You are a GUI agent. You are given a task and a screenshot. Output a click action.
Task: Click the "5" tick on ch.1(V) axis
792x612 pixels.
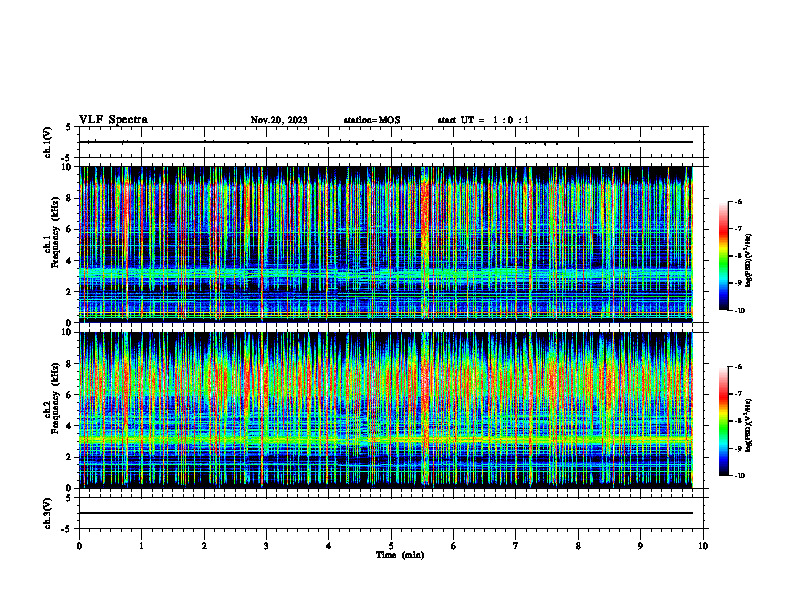pos(69,127)
